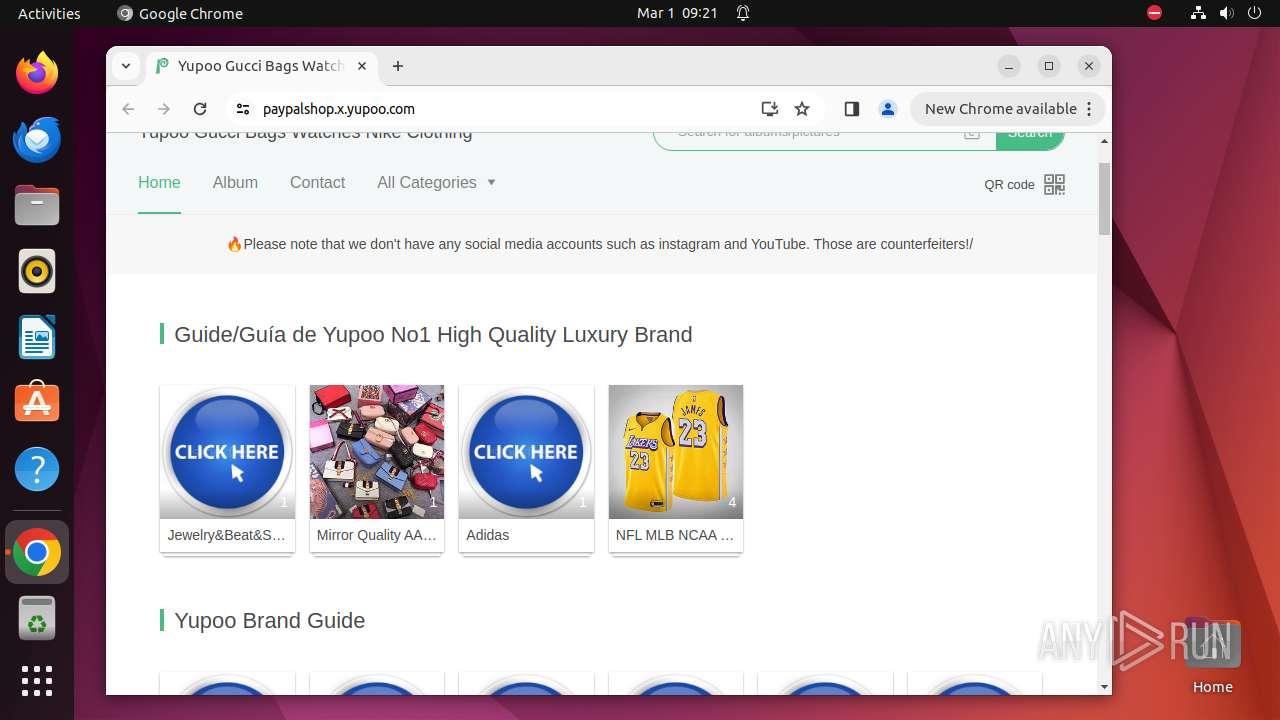Select the Home navigation tab

[x=159, y=182]
